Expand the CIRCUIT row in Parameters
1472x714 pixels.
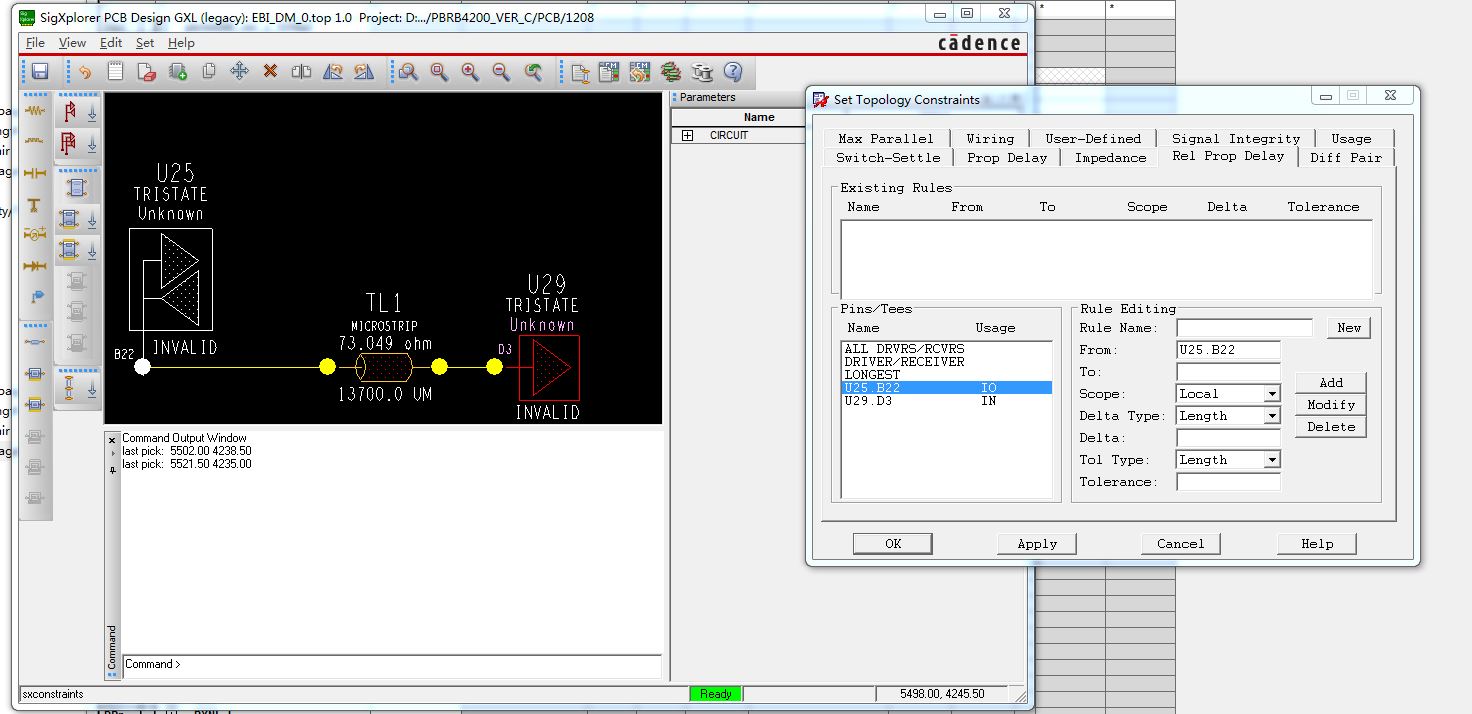[x=687, y=135]
